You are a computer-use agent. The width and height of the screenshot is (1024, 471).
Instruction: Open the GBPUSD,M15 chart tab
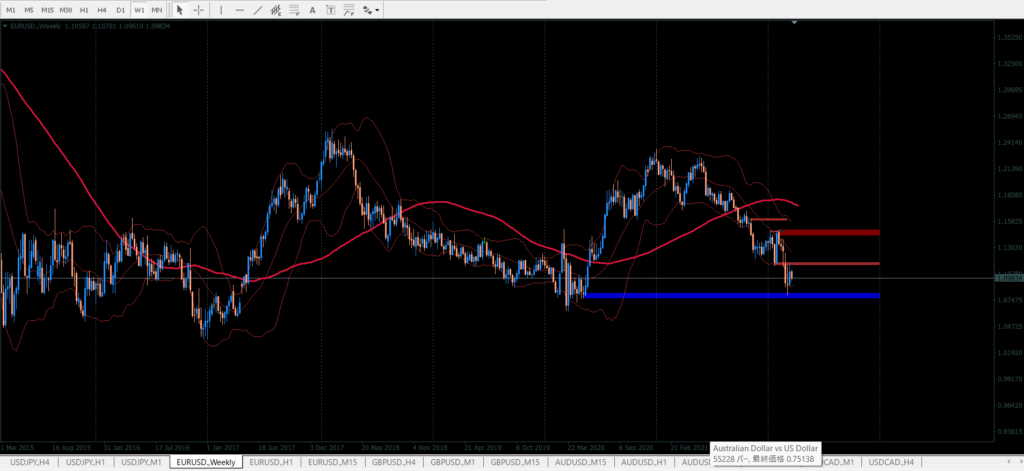[516, 462]
